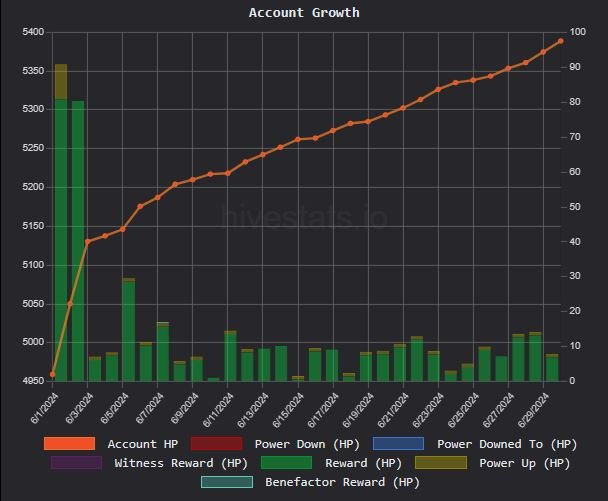Image resolution: width=608 pixels, height=501 pixels.
Task: Click the 50 right axis value
Action: [x=575, y=207]
